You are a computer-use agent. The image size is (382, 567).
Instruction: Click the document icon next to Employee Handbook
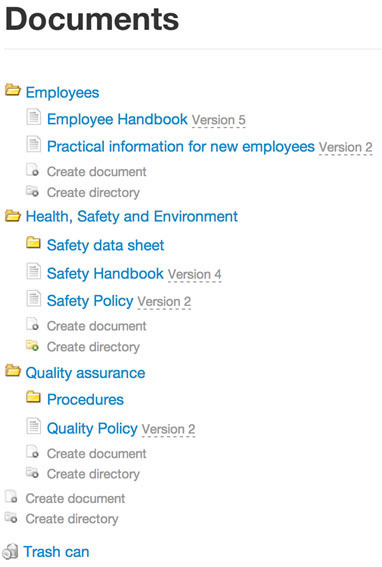33,117
